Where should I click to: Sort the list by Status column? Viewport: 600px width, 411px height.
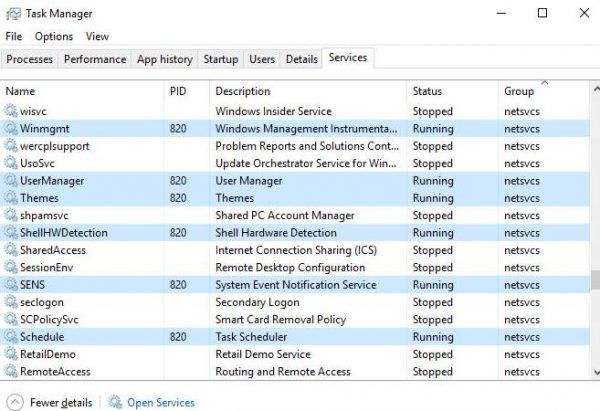427,91
